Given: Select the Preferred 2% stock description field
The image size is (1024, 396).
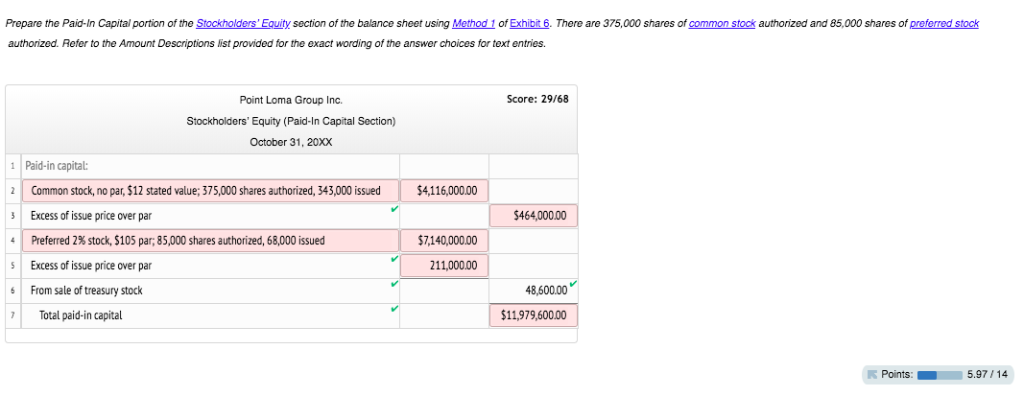Looking at the screenshot, I should 210,240.
